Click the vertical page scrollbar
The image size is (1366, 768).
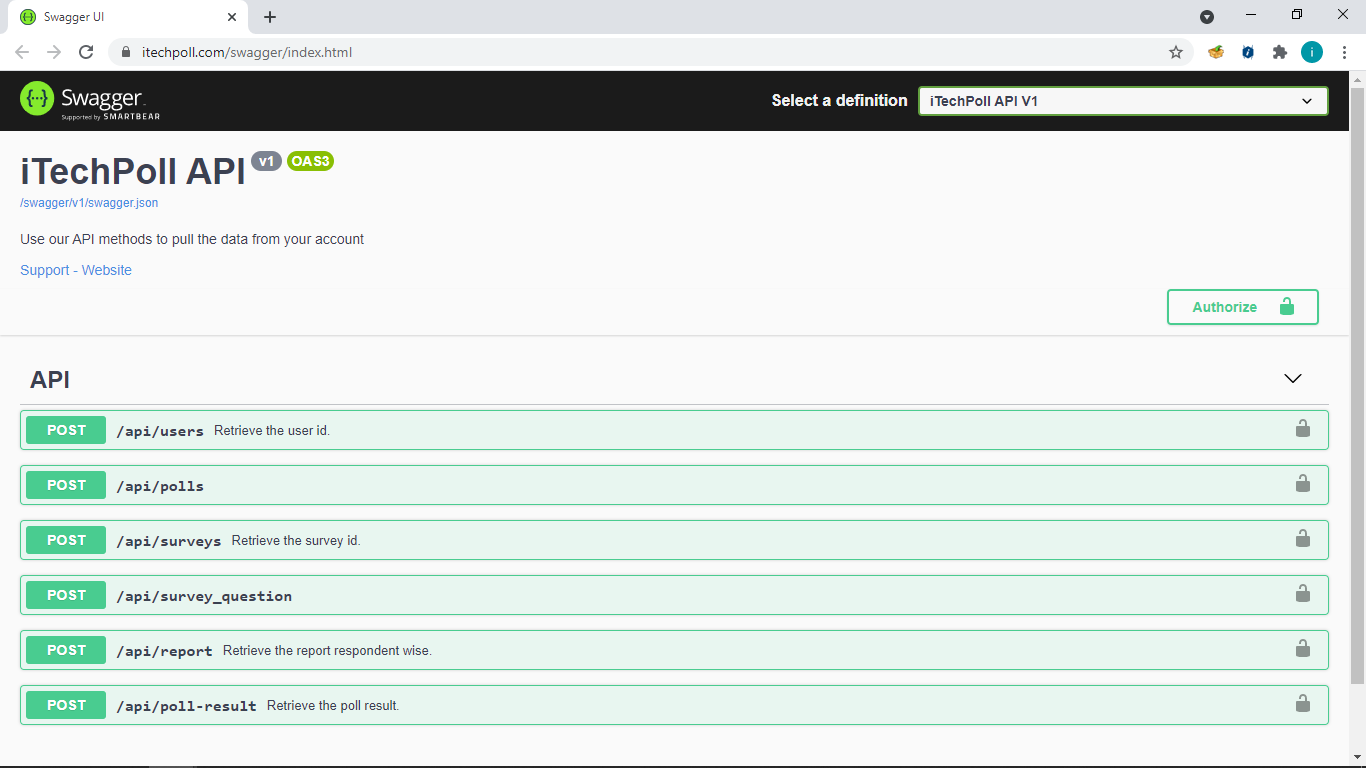pyautogui.click(x=1357, y=385)
